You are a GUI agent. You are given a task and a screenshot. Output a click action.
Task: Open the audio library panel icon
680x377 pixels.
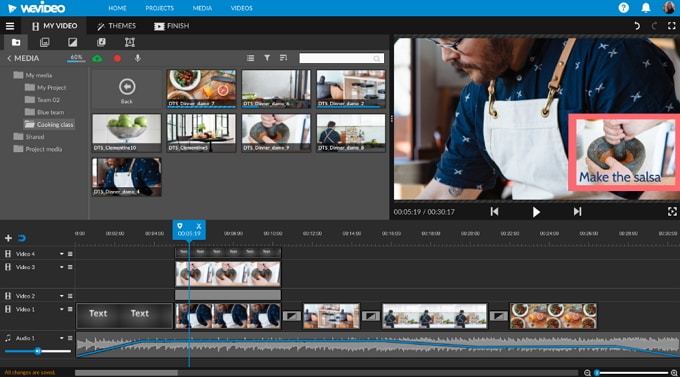[x=101, y=42]
